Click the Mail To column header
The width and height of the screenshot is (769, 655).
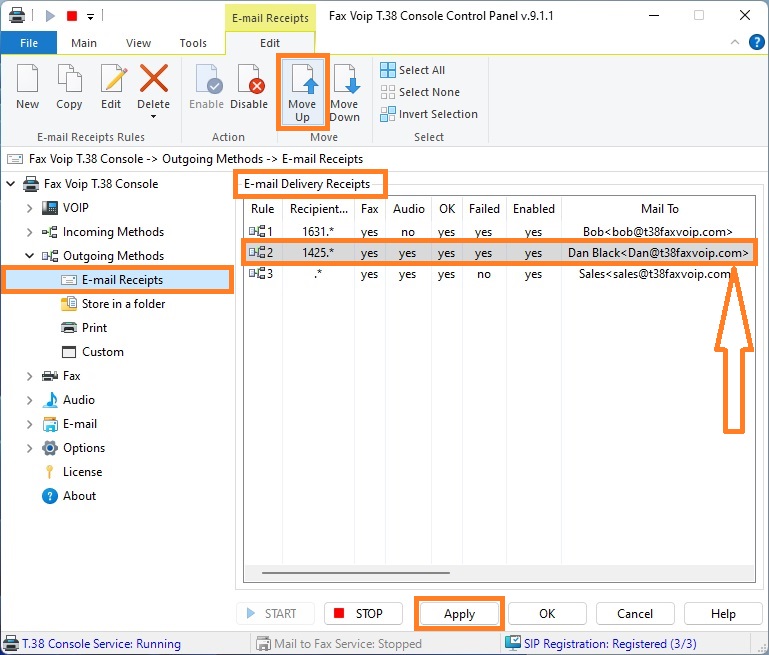[x=659, y=209]
